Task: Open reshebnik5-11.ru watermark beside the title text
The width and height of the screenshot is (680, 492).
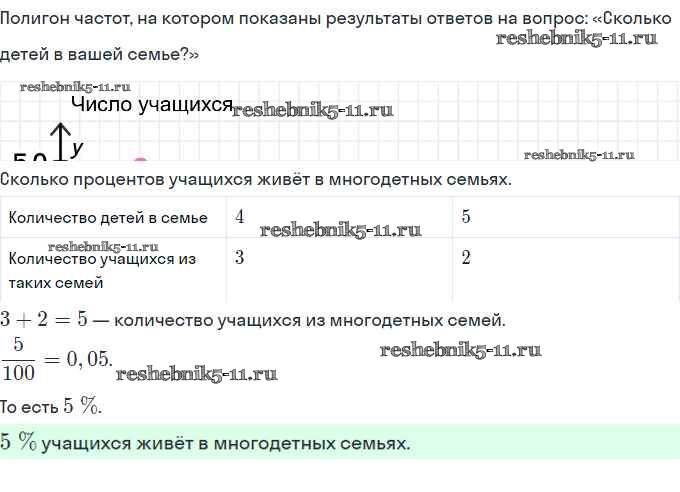Action: [576, 39]
